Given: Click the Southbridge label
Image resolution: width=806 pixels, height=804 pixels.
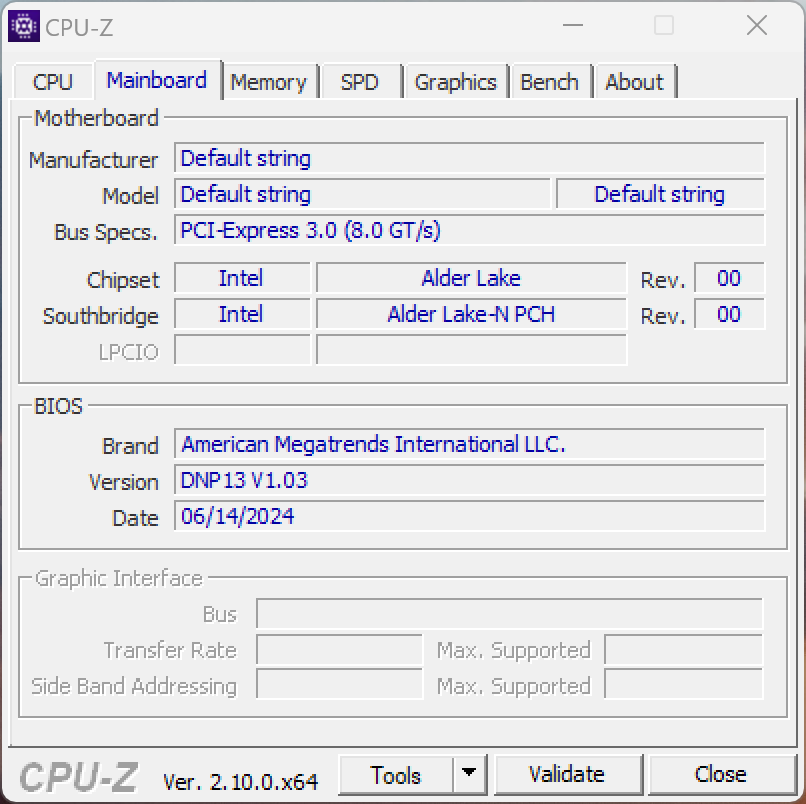Looking at the screenshot, I should pos(101,316).
